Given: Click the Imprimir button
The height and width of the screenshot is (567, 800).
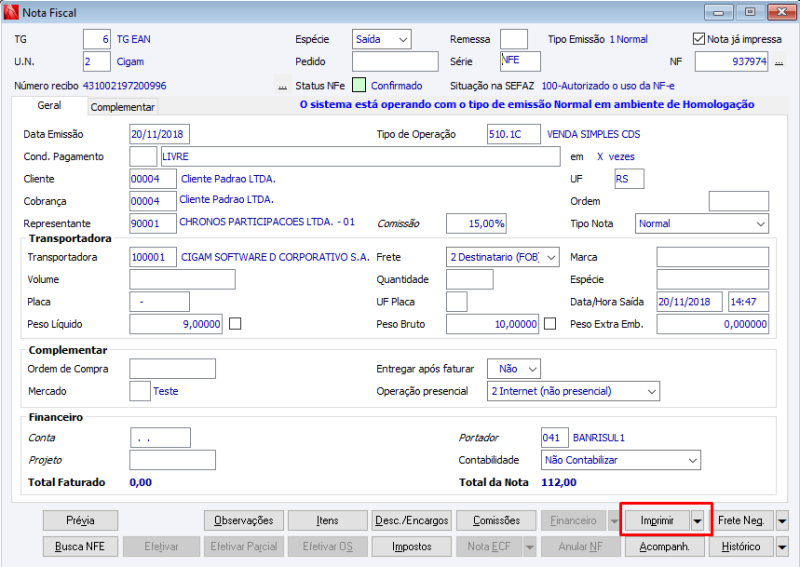Looking at the screenshot, I should click(x=657, y=521).
